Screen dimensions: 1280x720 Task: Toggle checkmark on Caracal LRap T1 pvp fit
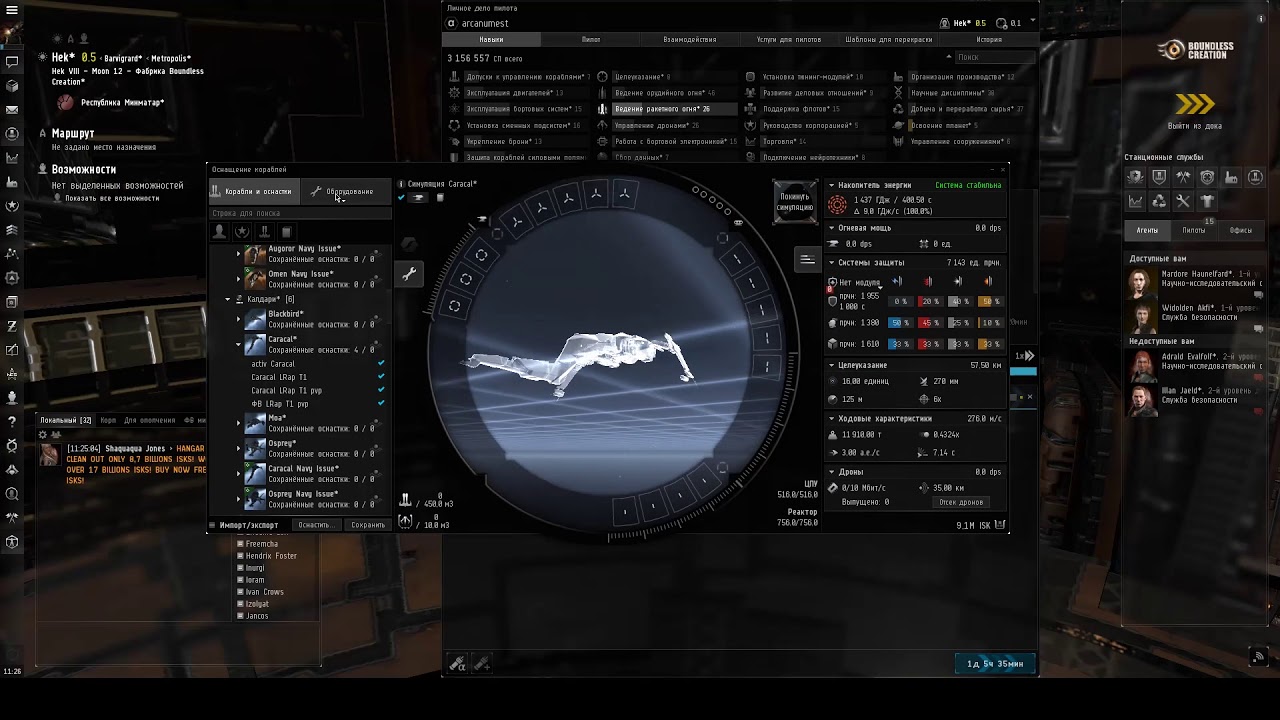pos(381,390)
